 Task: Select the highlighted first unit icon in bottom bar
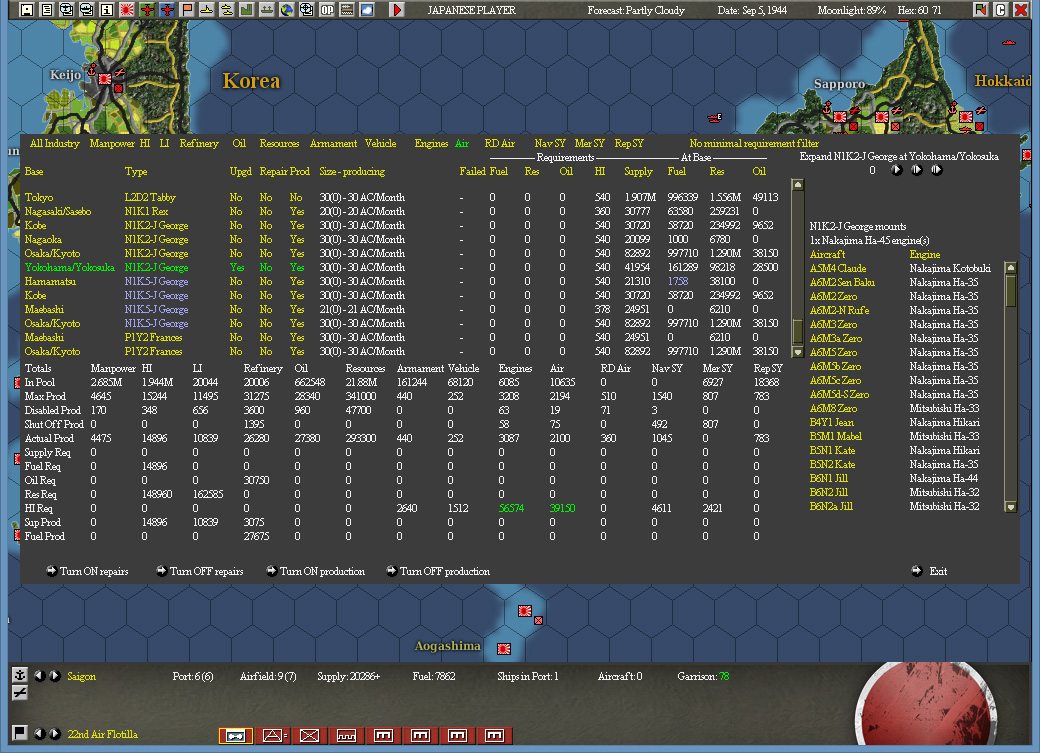tap(236, 735)
